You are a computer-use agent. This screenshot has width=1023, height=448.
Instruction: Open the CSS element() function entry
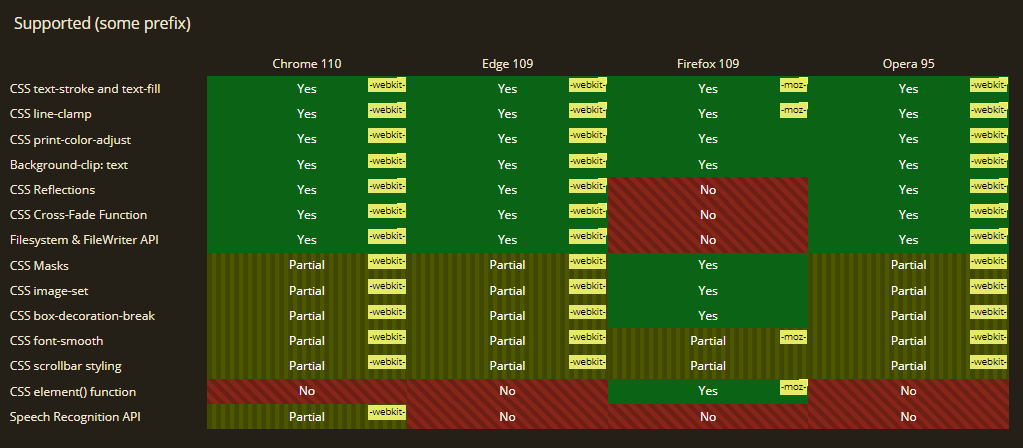[x=73, y=392]
